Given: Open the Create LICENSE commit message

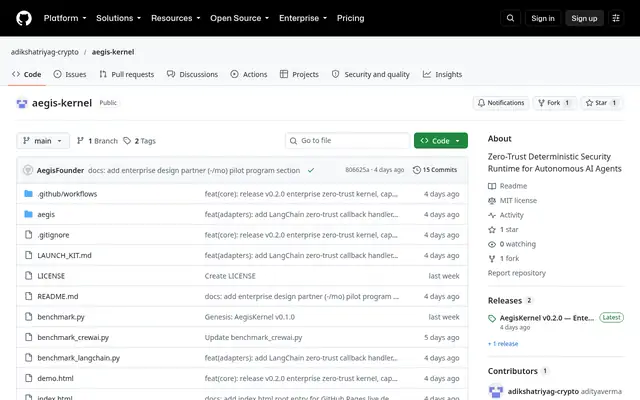Looking at the screenshot, I should click(x=230, y=276).
